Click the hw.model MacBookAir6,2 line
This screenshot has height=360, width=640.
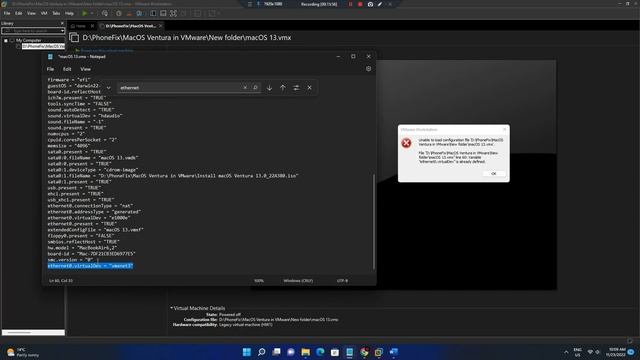pos(82,248)
